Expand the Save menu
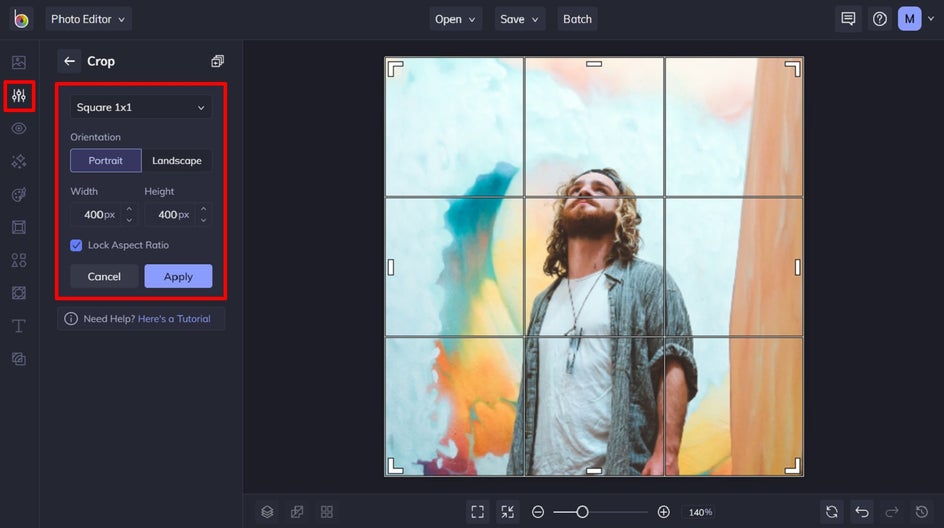Image resolution: width=944 pixels, height=528 pixels. [519, 19]
